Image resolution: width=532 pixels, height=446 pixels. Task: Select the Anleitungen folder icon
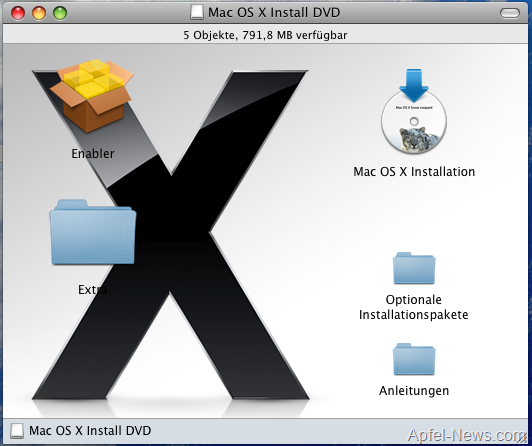pyautogui.click(x=414, y=359)
